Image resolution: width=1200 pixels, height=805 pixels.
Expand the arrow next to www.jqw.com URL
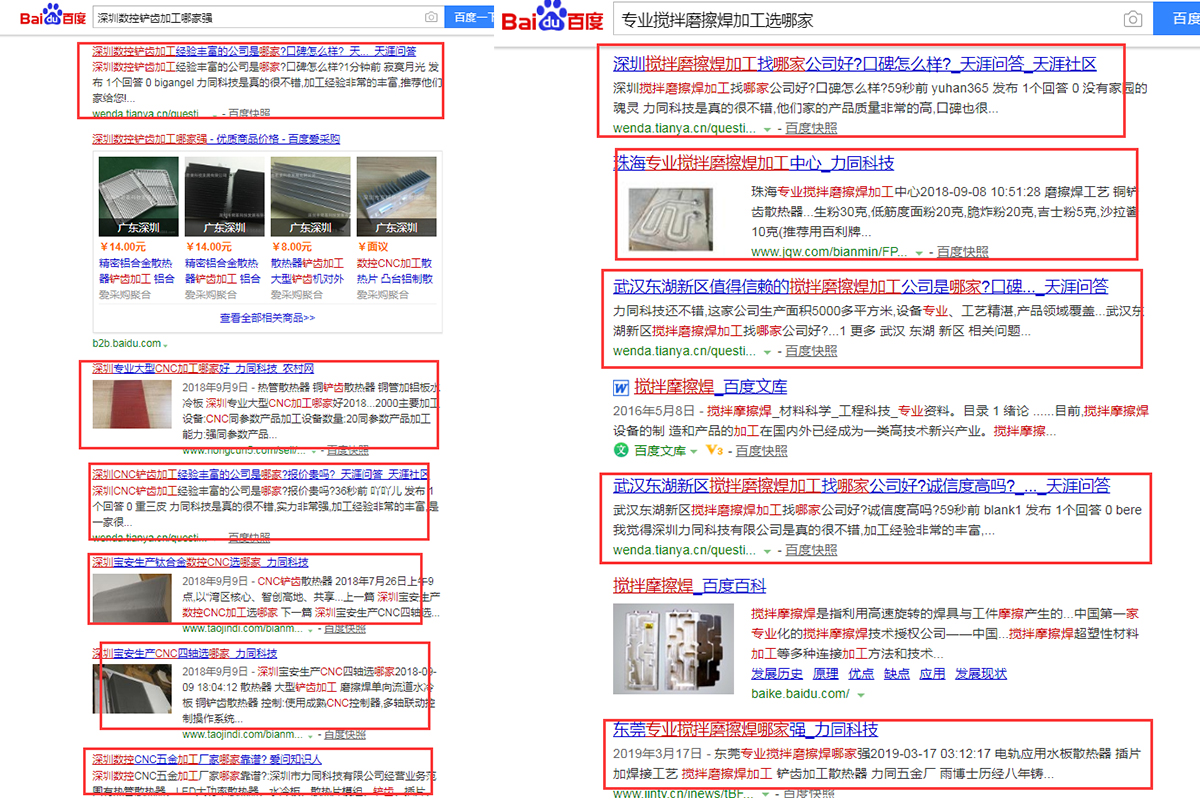[x=920, y=253]
